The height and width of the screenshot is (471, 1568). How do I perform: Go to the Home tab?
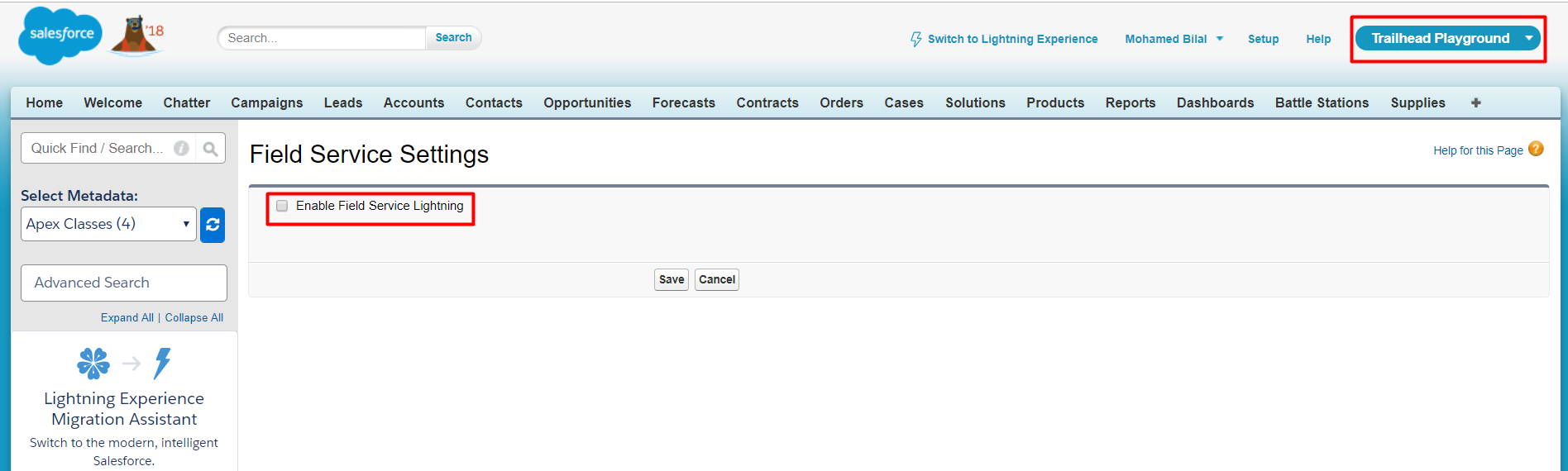click(x=45, y=102)
